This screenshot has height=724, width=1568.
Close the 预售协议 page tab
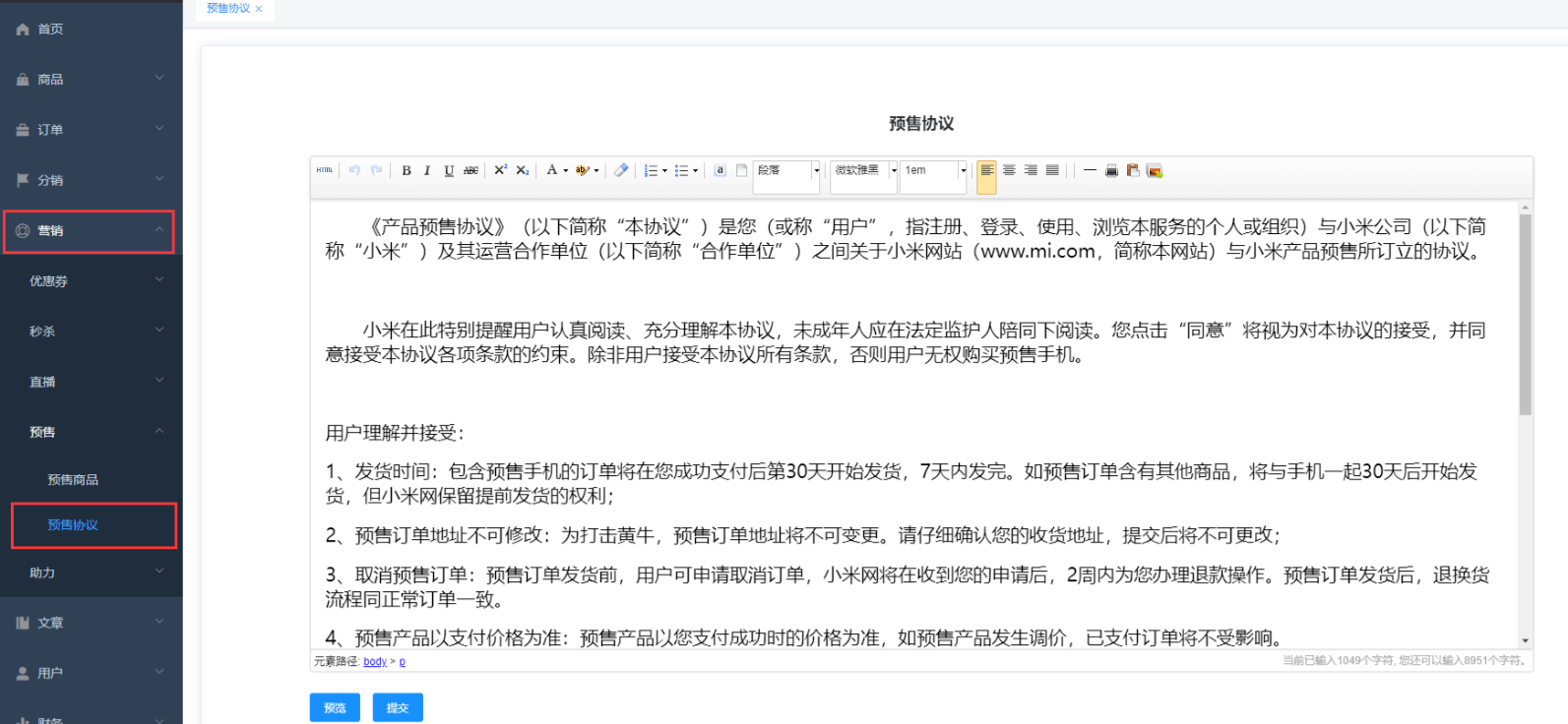point(259,9)
